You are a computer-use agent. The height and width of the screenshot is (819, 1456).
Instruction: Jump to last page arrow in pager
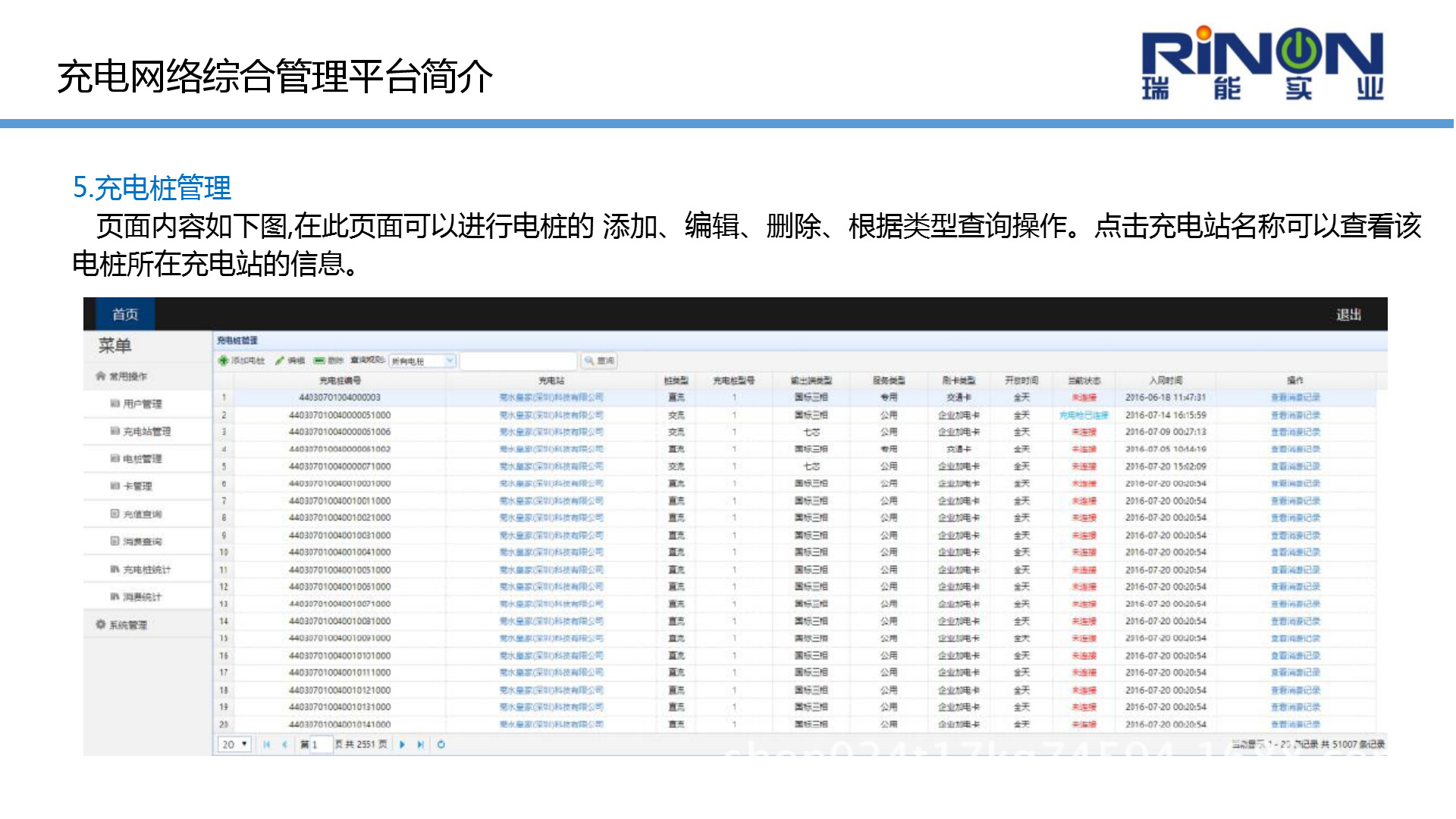[420, 745]
